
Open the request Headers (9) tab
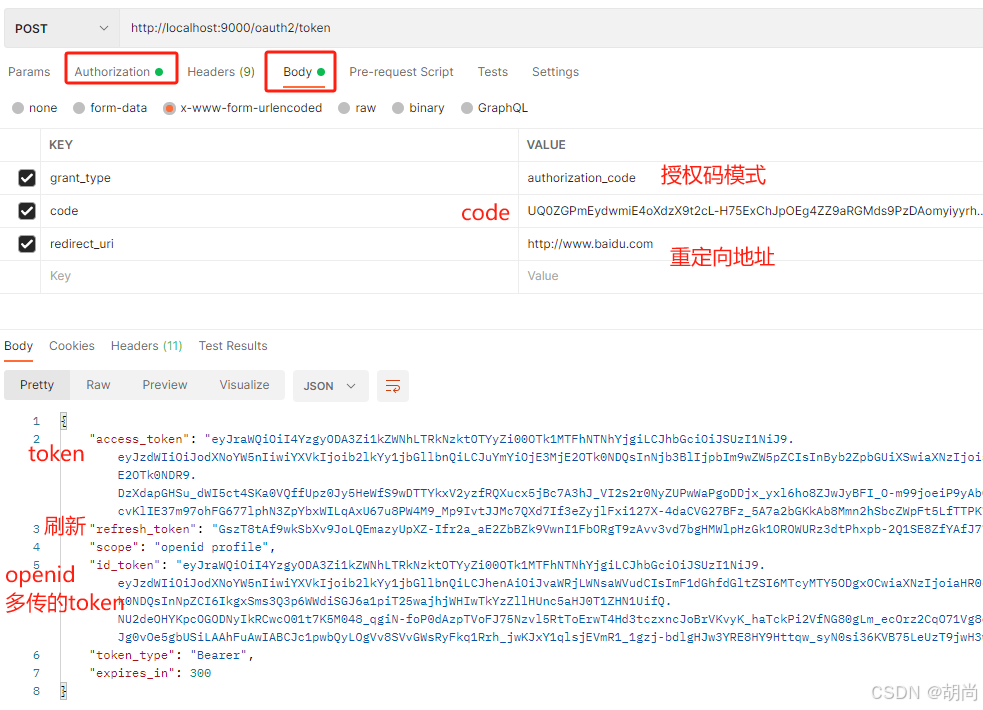pos(221,71)
